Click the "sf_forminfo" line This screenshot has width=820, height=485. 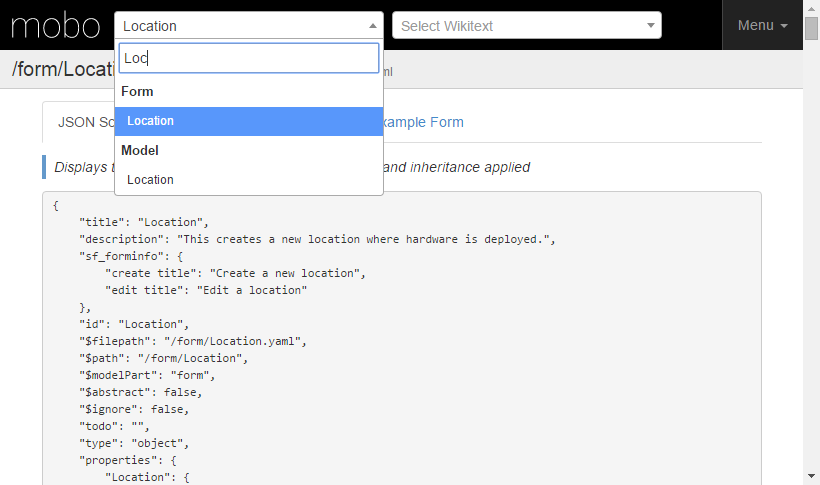[x=131, y=256]
